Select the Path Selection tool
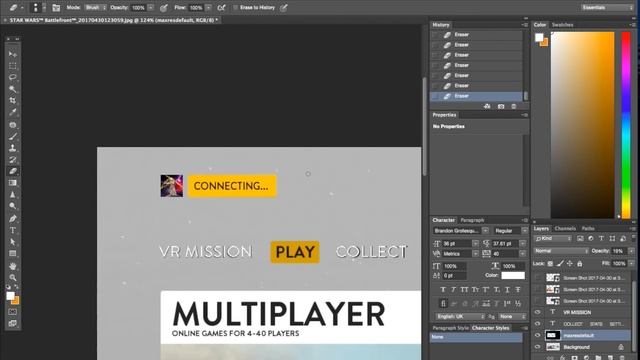 [x=13, y=242]
